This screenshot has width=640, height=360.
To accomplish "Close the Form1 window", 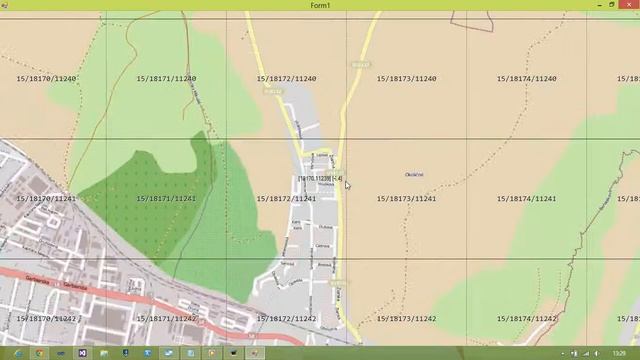I will [x=629, y=4].
